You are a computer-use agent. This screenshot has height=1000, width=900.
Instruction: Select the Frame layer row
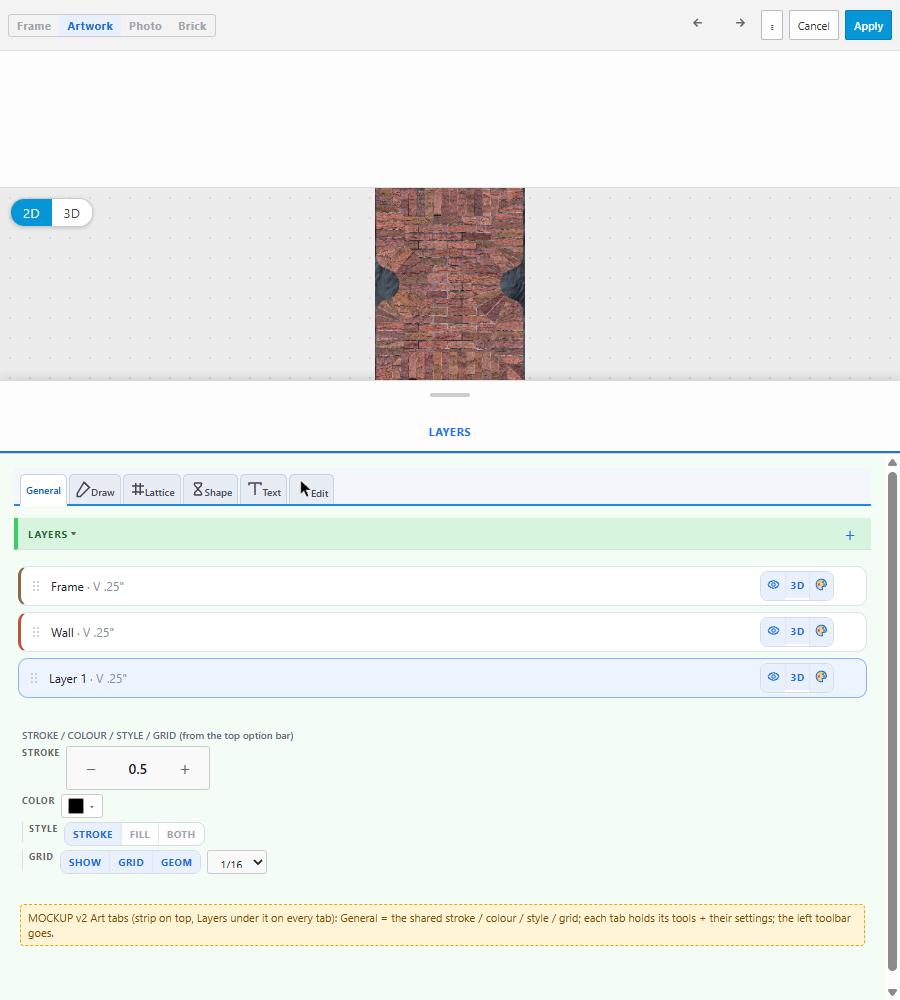click(442, 586)
